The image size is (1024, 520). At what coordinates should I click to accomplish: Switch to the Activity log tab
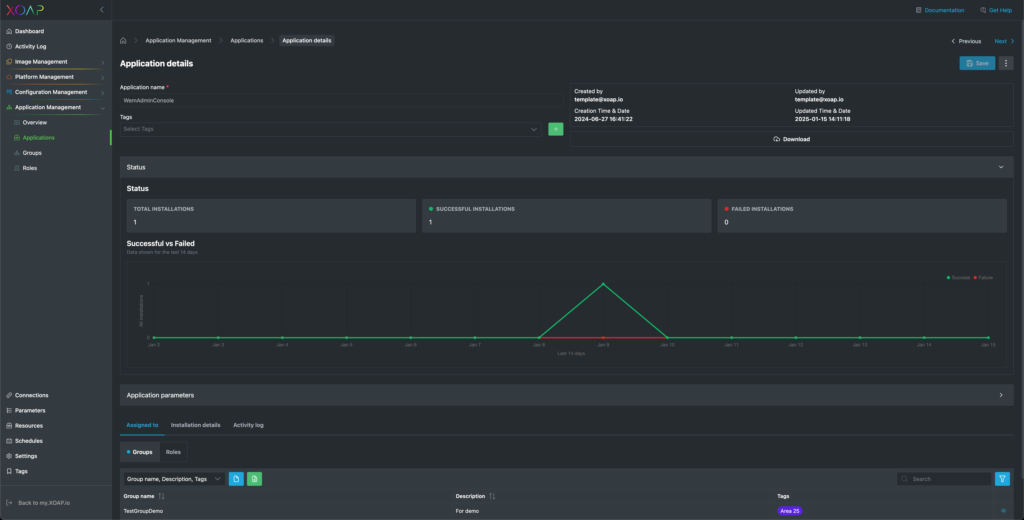click(x=248, y=425)
